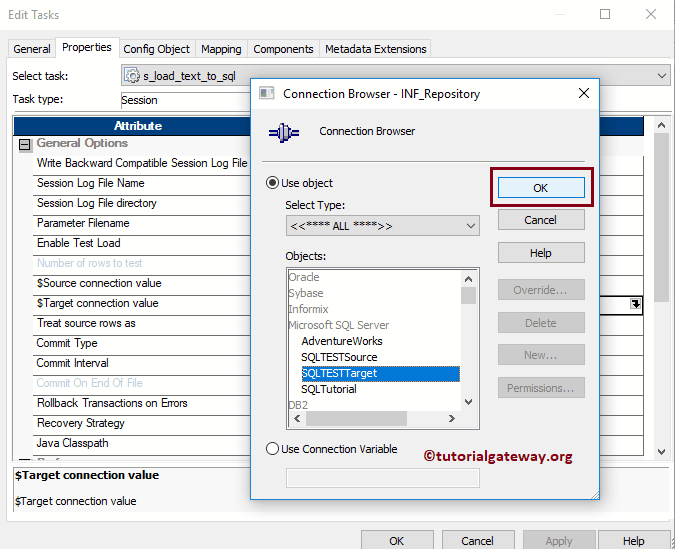The width and height of the screenshot is (675, 549).
Task: Click the attribute table scroll up arrow
Action: [661, 125]
